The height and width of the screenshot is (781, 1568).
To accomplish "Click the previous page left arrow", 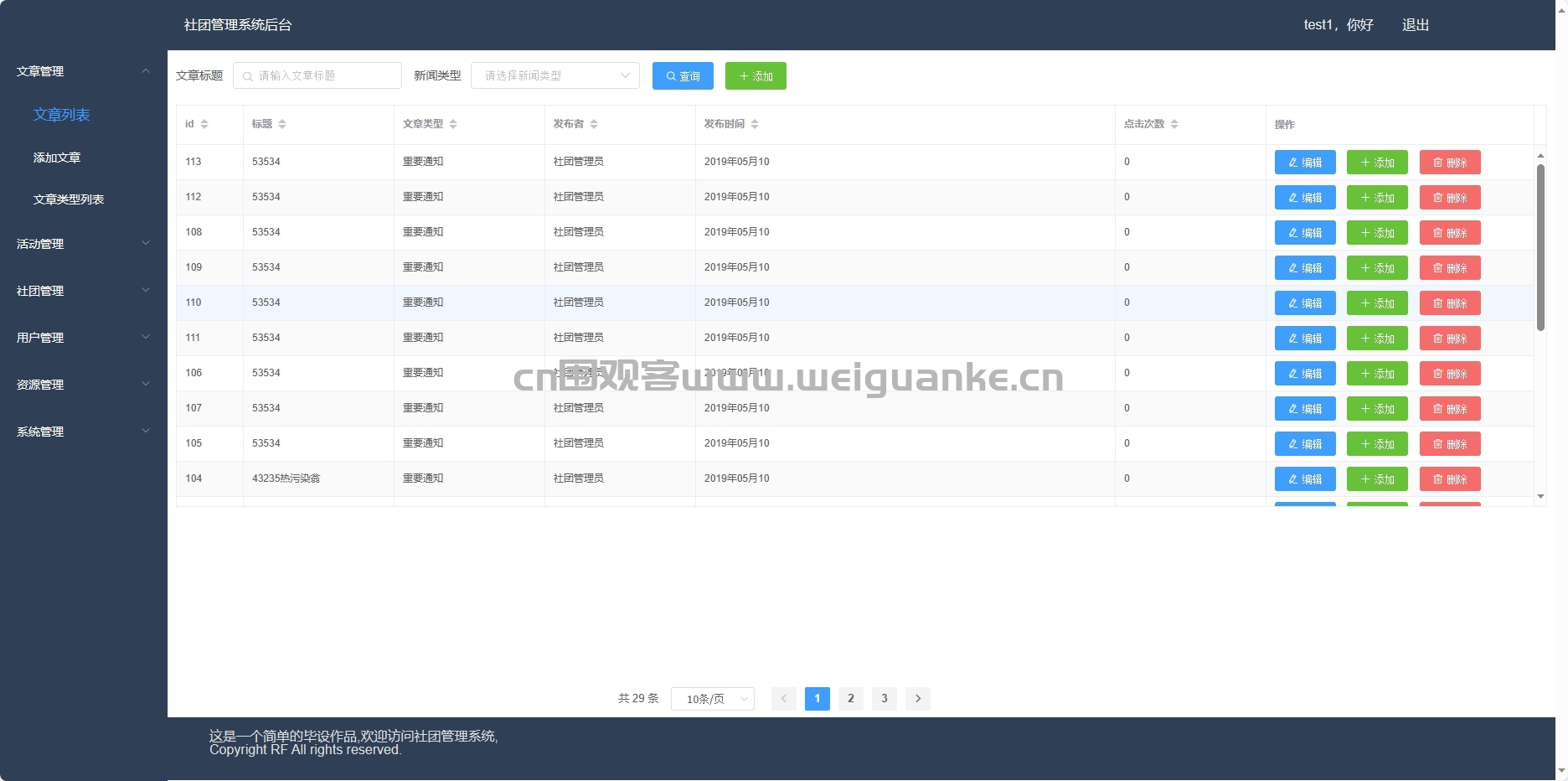I will [x=784, y=699].
